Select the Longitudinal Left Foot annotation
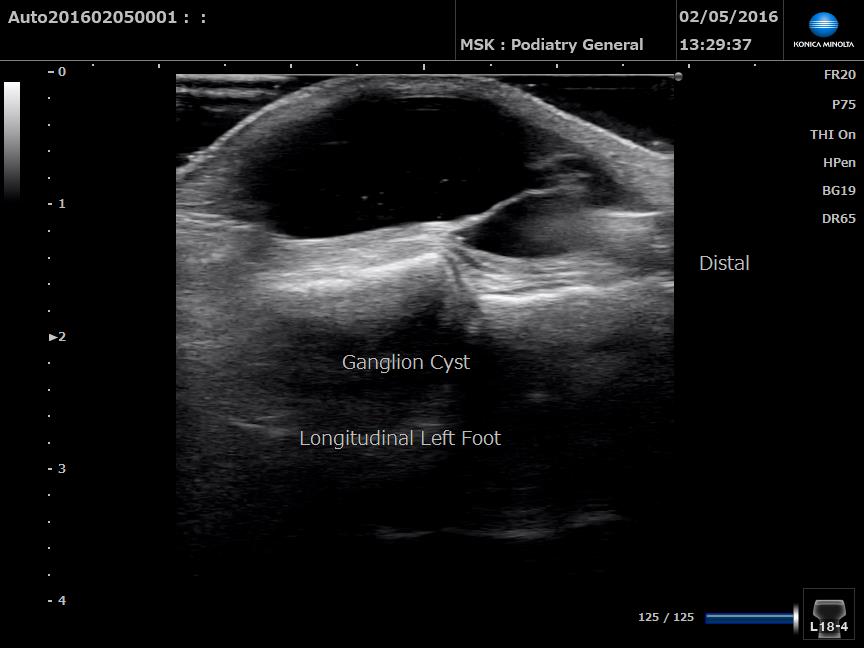Screen dimensions: 864x648 click(400, 438)
